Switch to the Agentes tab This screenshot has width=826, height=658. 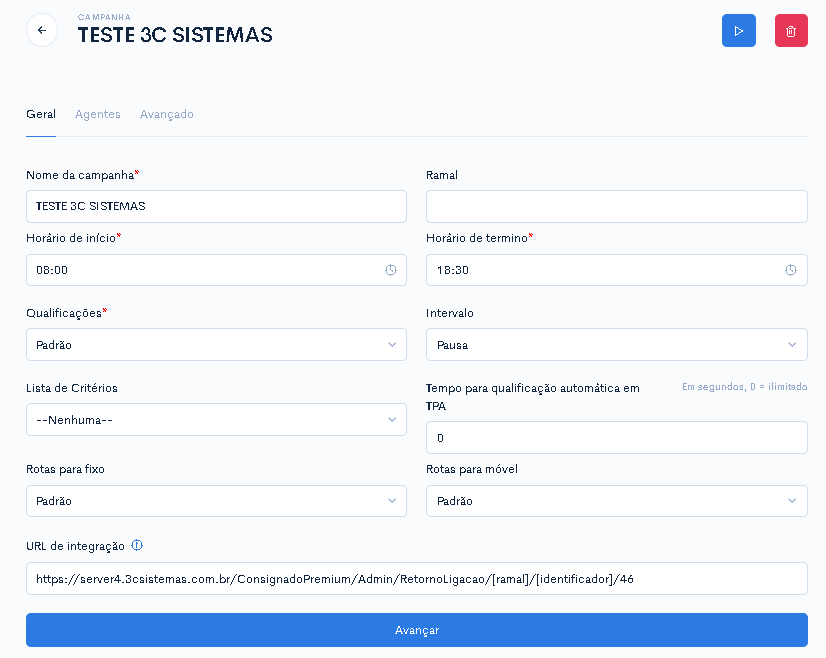pyautogui.click(x=97, y=114)
